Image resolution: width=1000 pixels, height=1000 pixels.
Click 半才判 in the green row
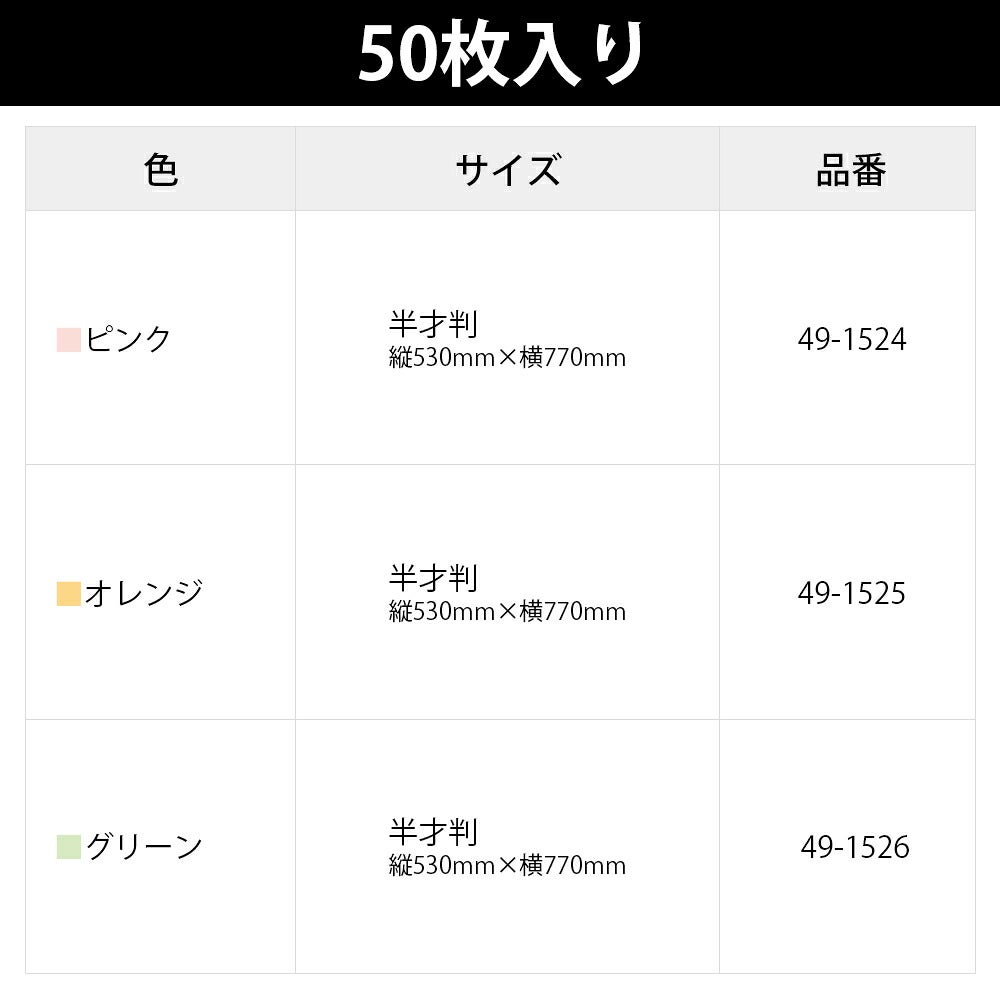point(434,832)
